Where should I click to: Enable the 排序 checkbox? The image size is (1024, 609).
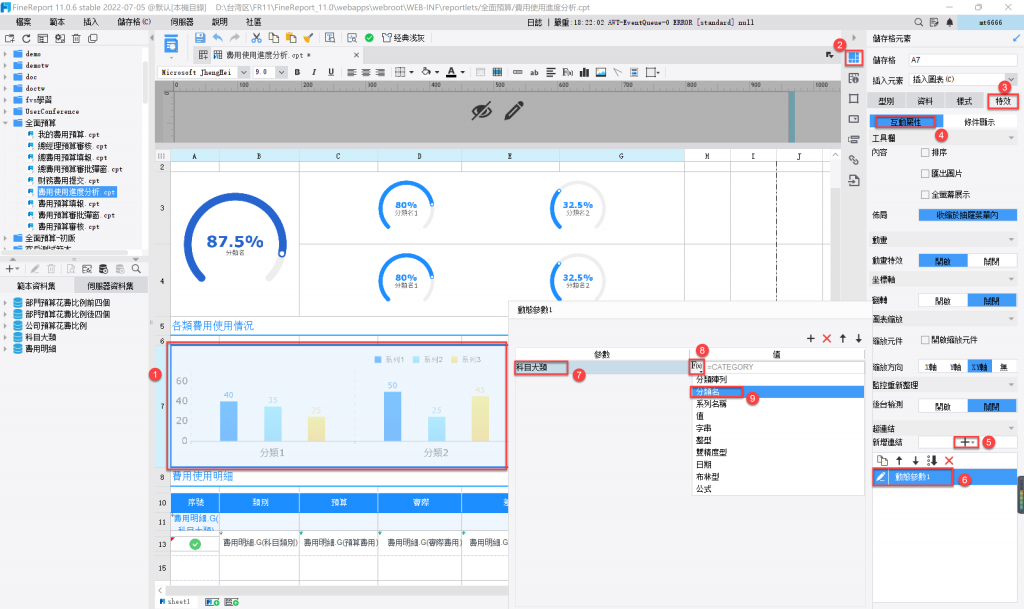[926, 153]
